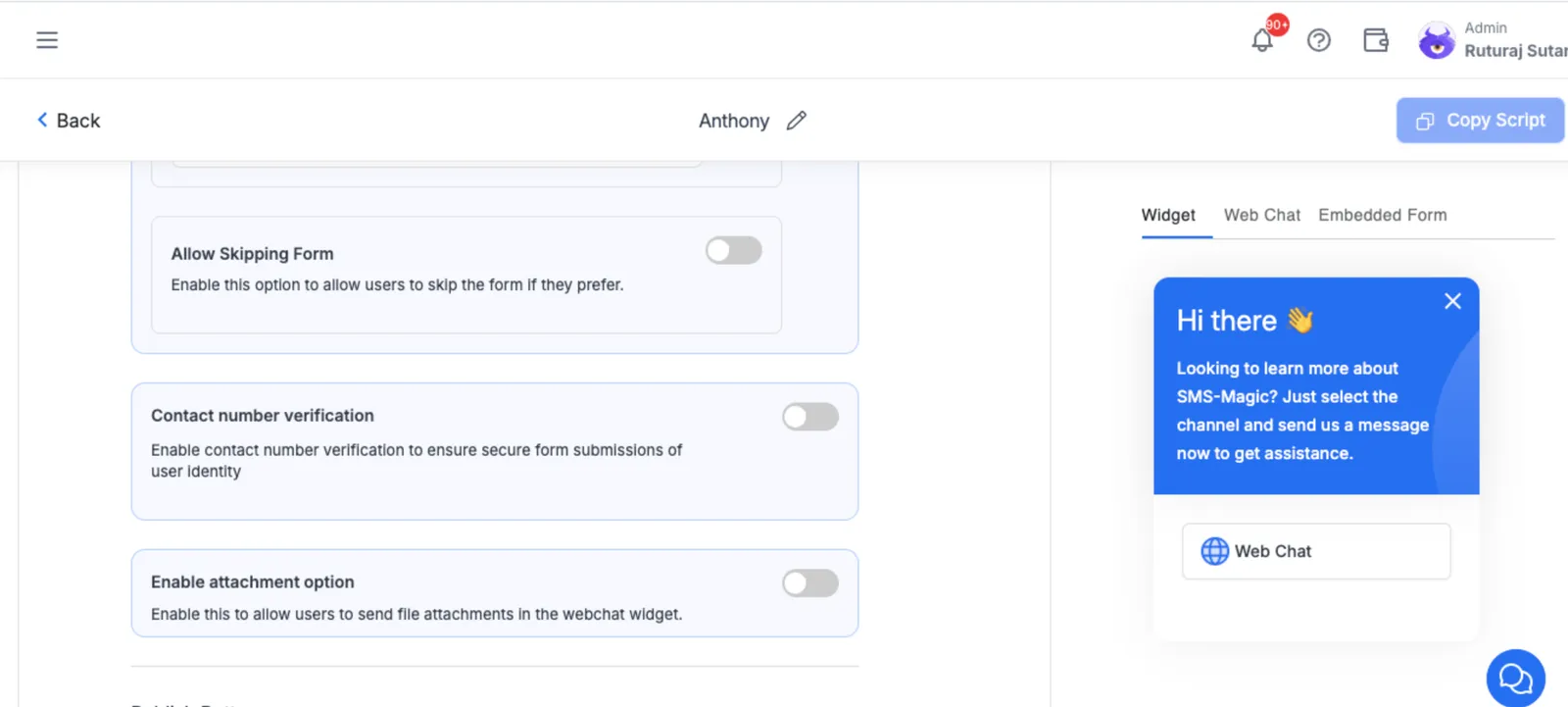Select the Widget tab
This screenshot has width=1568, height=707.
[x=1168, y=215]
